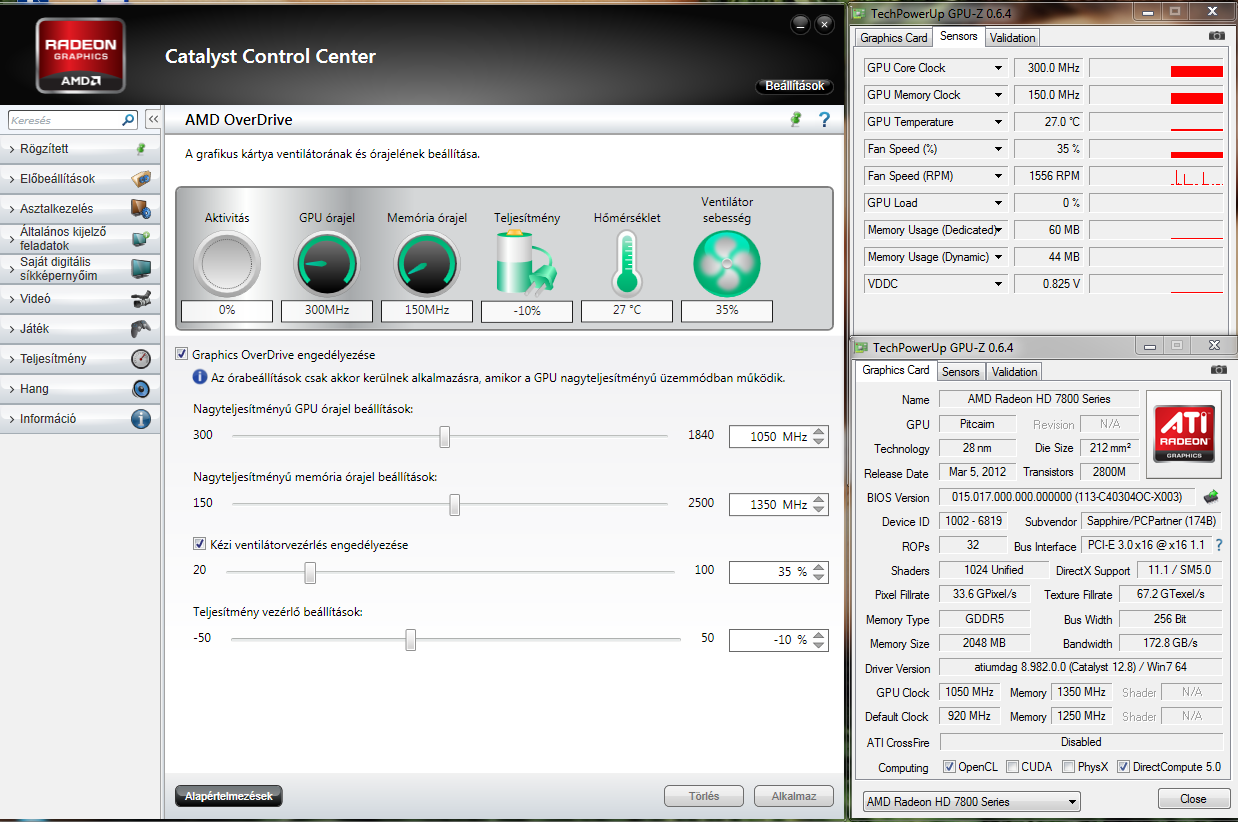The image size is (1238, 822).
Task: Click the Memória órajel gauge dial
Action: coord(427,264)
